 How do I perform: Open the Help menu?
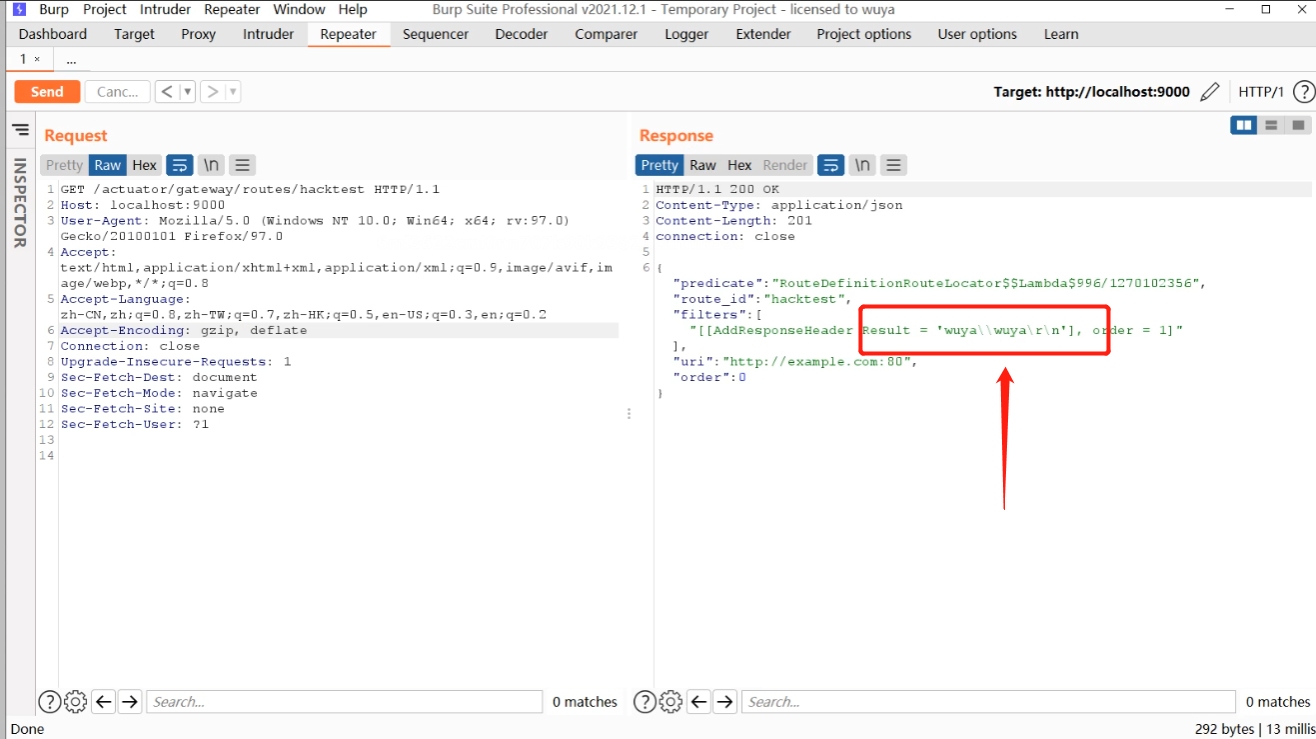pyautogui.click(x=352, y=9)
